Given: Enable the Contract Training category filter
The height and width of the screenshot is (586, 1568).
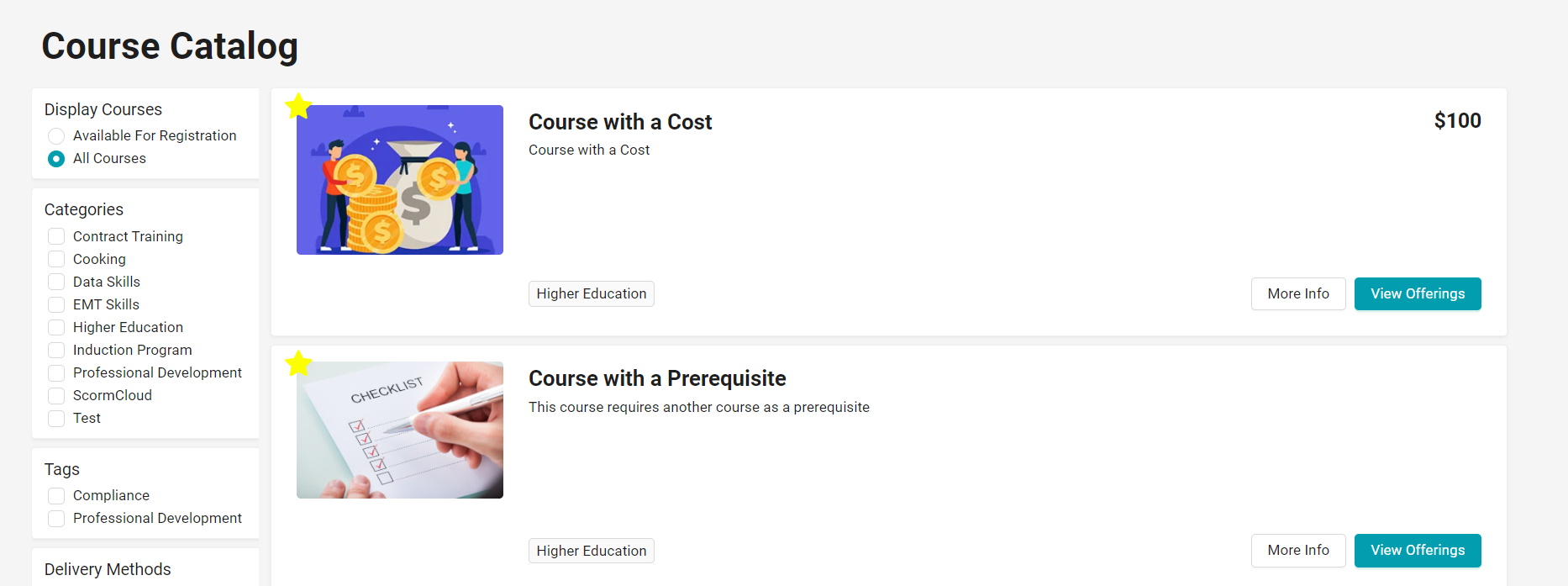Looking at the screenshot, I should [55, 236].
